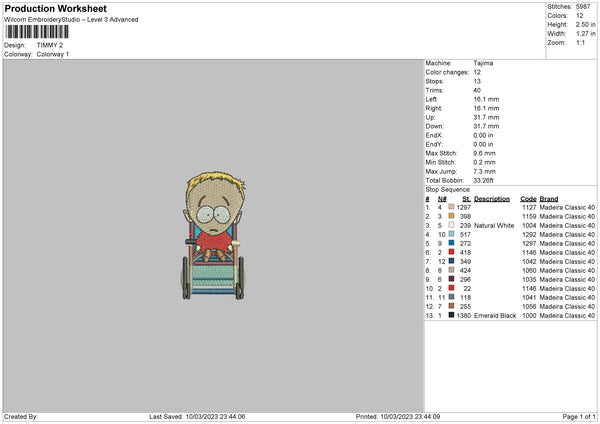
Task: Click the "Created By:" footer label
Action: coord(21,417)
